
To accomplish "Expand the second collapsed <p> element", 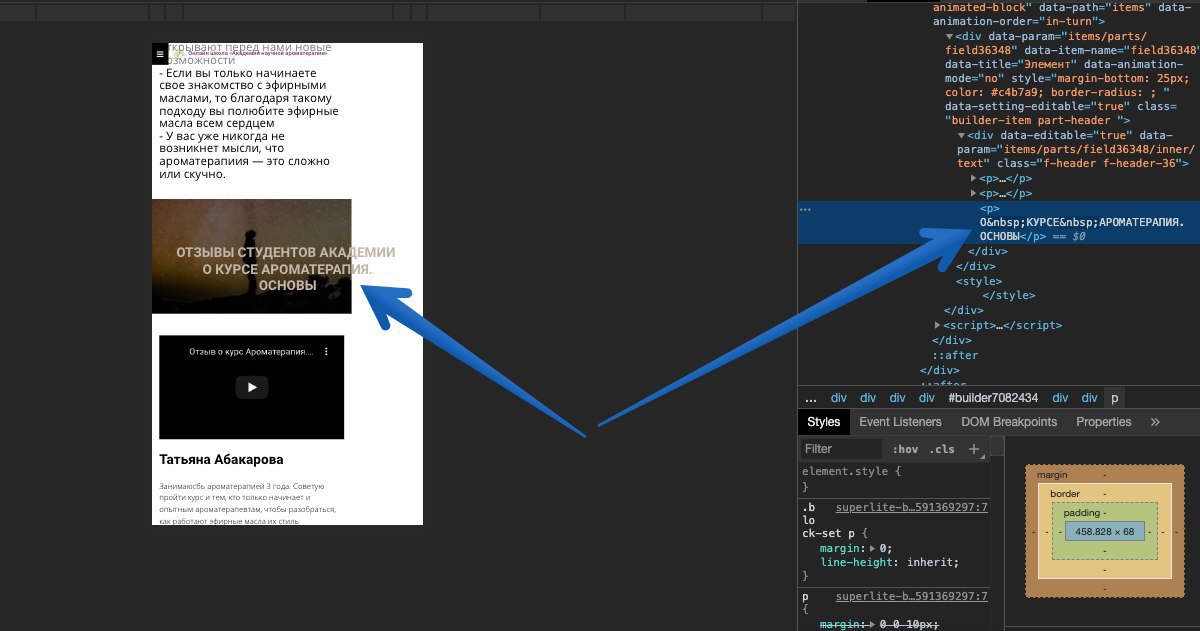I will (975, 193).
